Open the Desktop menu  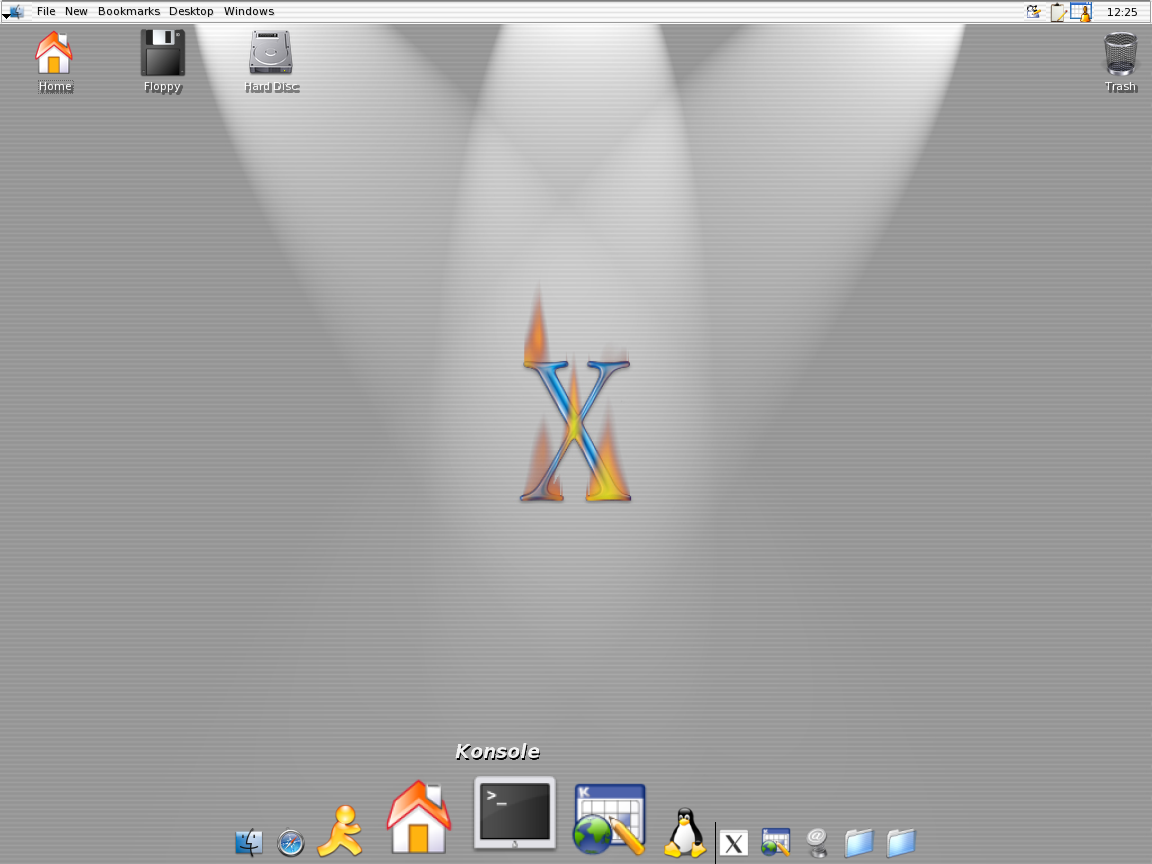(191, 12)
